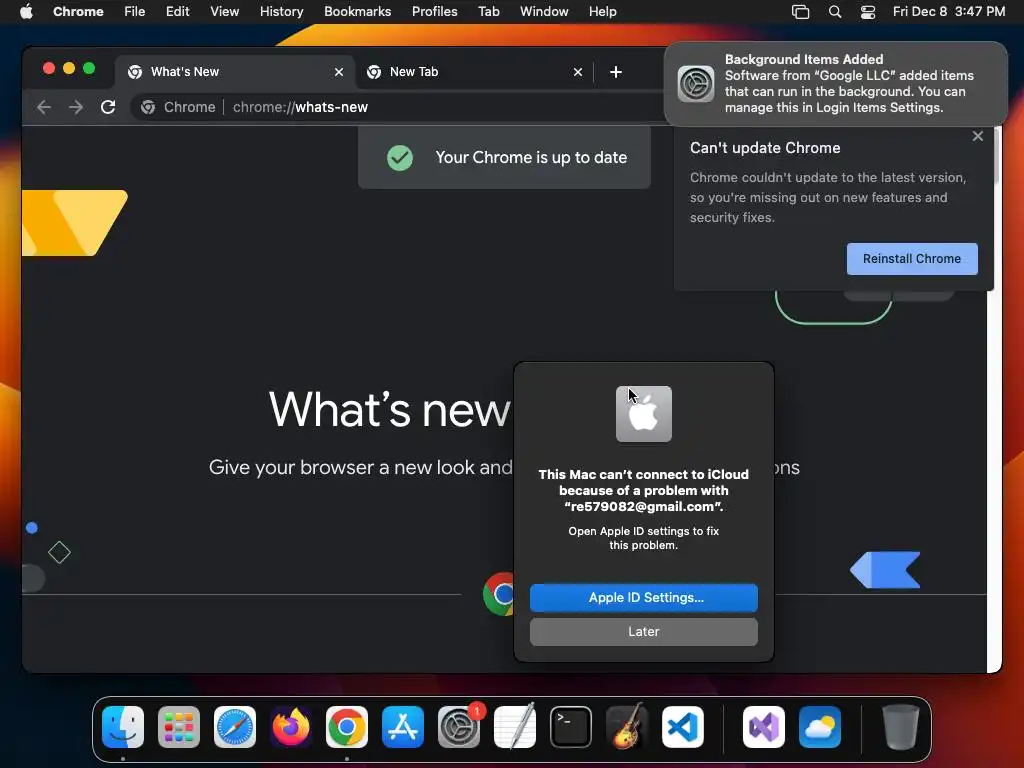Open the Trash in the Dock

click(901, 726)
